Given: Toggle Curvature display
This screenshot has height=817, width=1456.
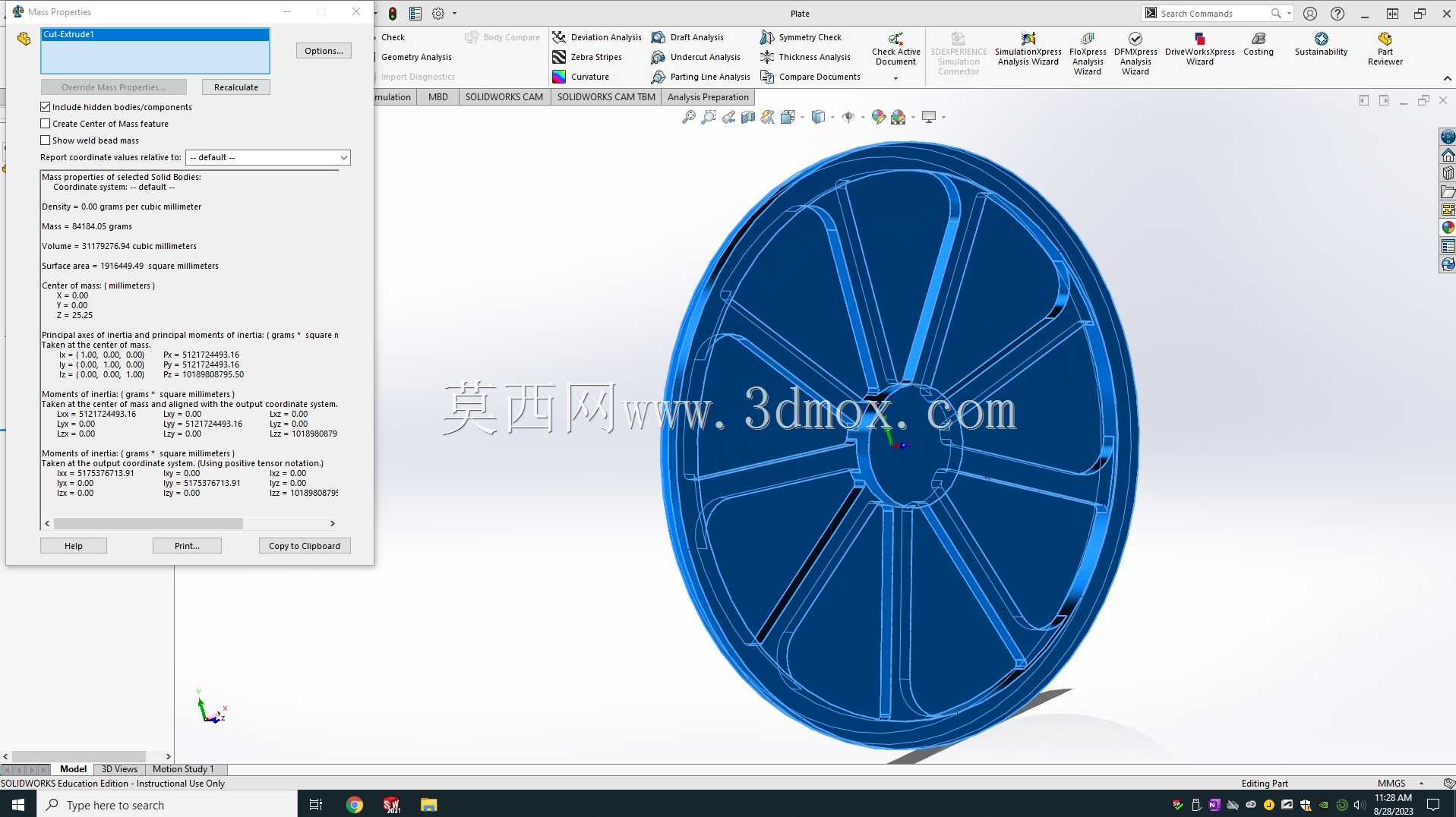Looking at the screenshot, I should [581, 77].
